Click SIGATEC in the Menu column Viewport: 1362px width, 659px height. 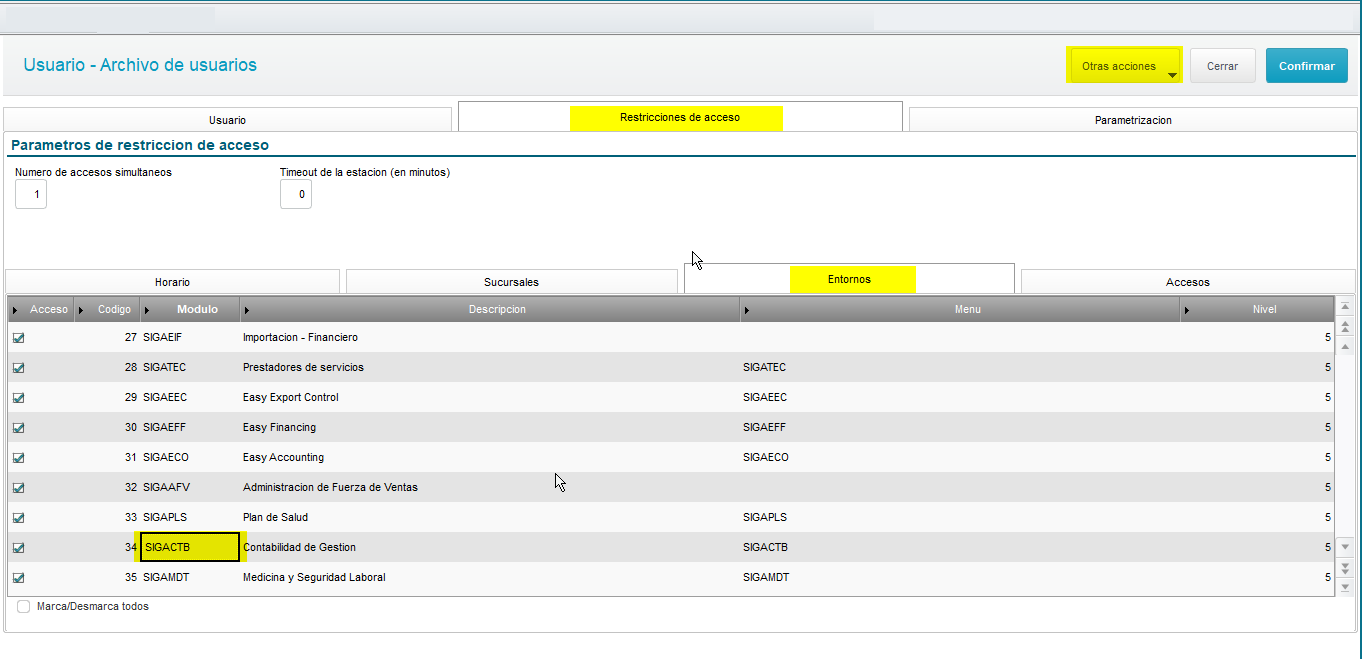pos(765,367)
